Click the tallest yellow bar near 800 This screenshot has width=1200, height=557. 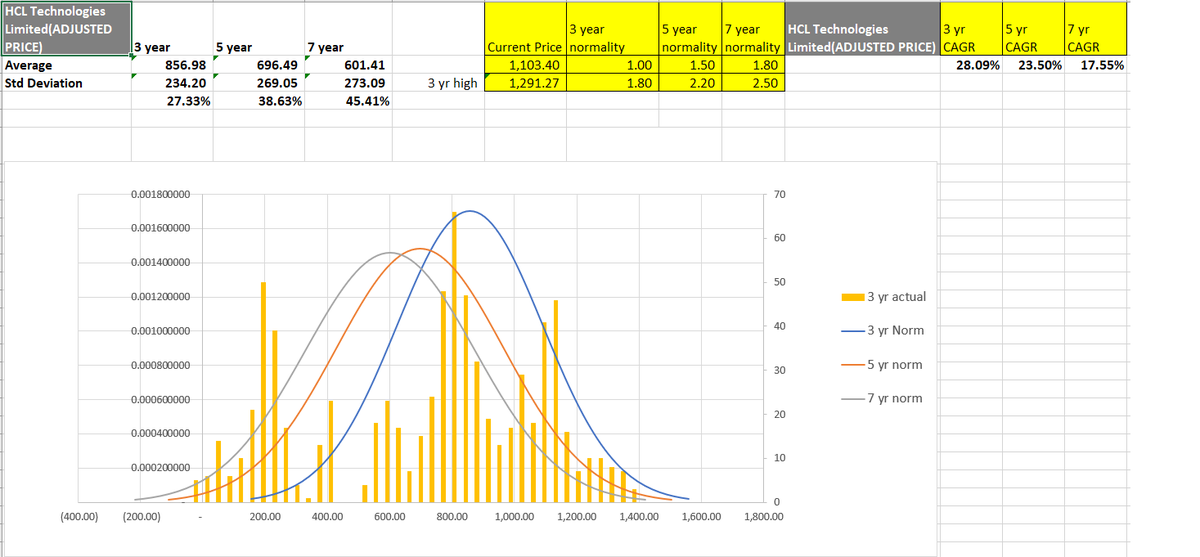click(x=454, y=356)
